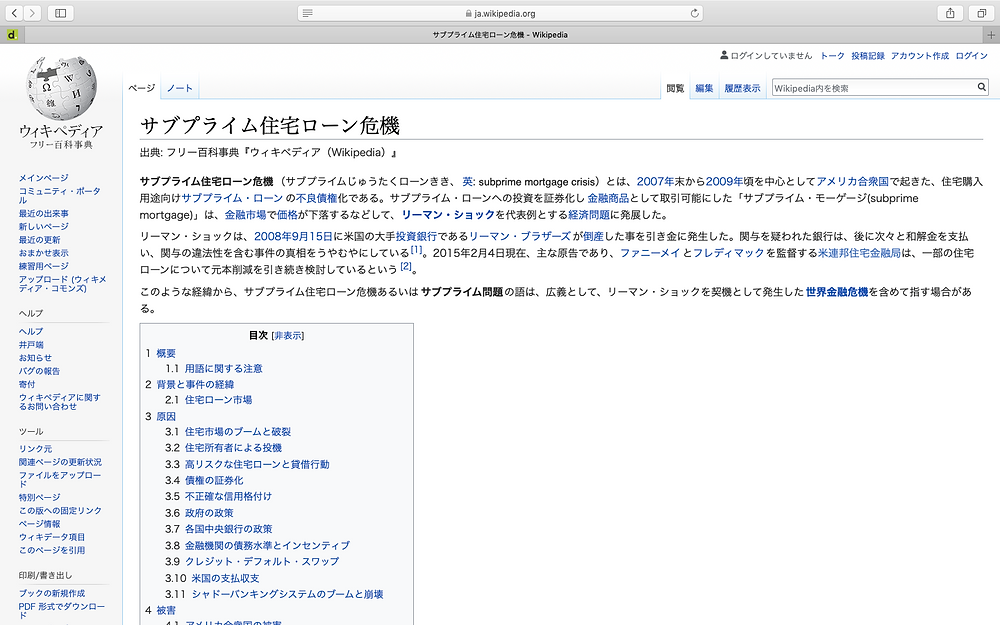Image resolution: width=1000 pixels, height=625 pixels.
Task: Open Reader view icon in address bar
Action: coord(307,13)
